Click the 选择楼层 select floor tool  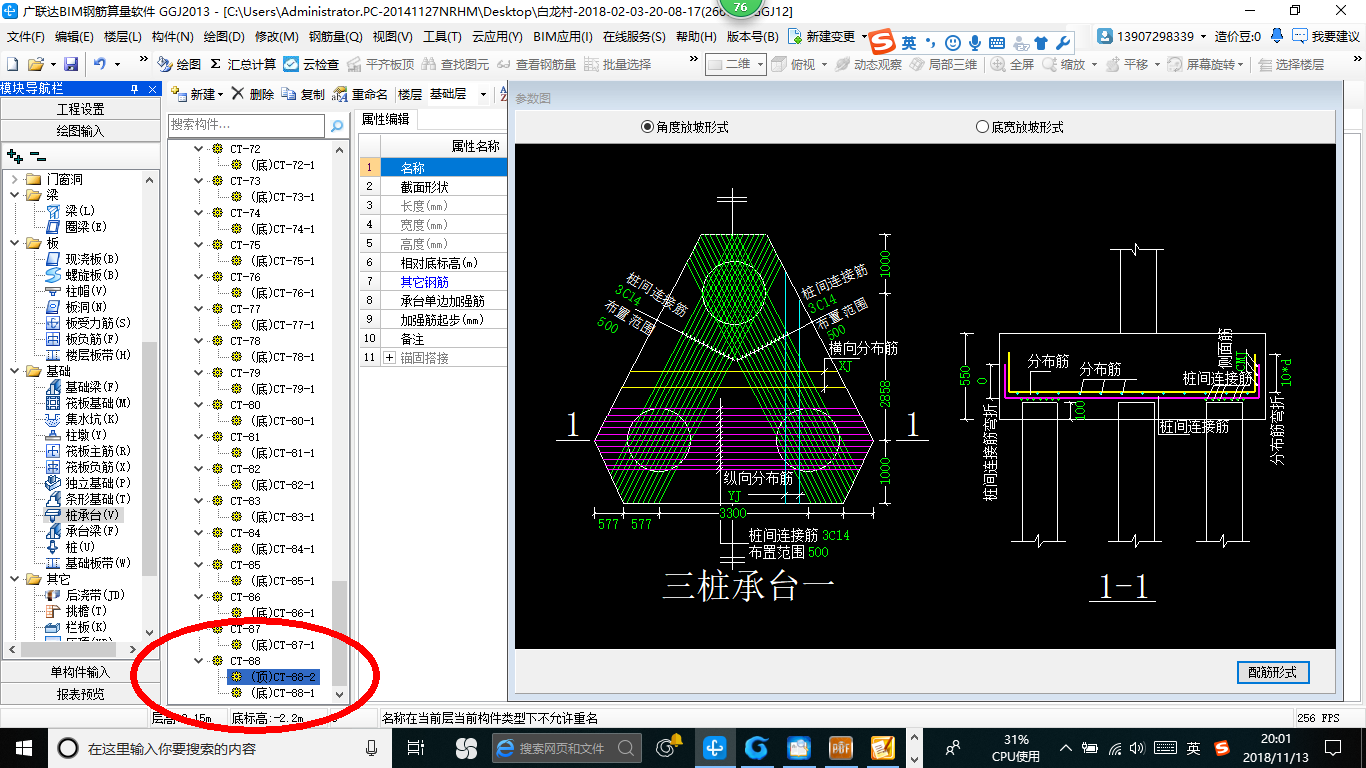[x=1291, y=64]
